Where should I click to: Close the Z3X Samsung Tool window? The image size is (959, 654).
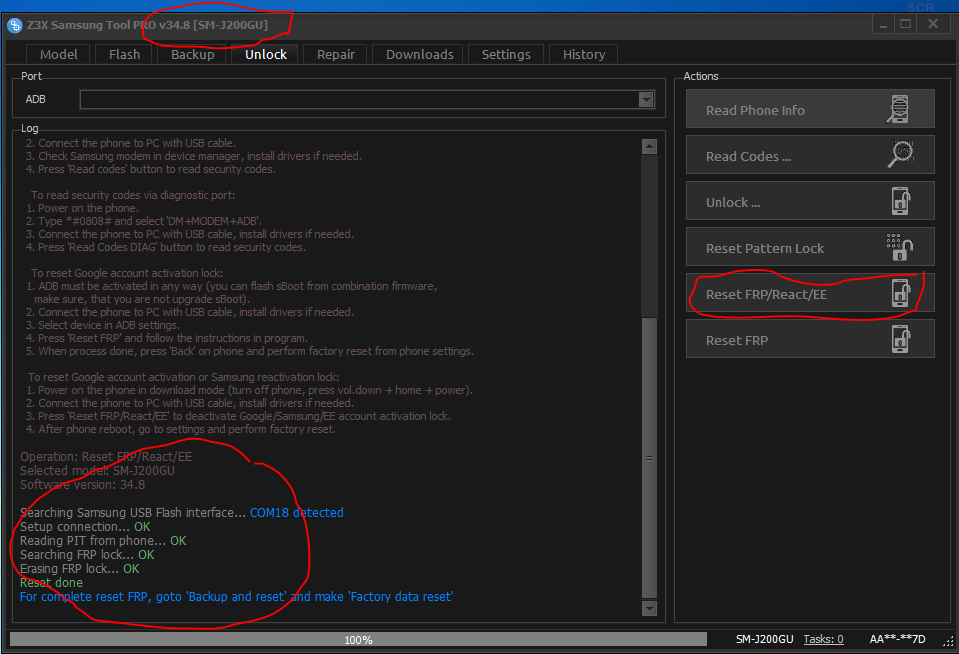(933, 24)
